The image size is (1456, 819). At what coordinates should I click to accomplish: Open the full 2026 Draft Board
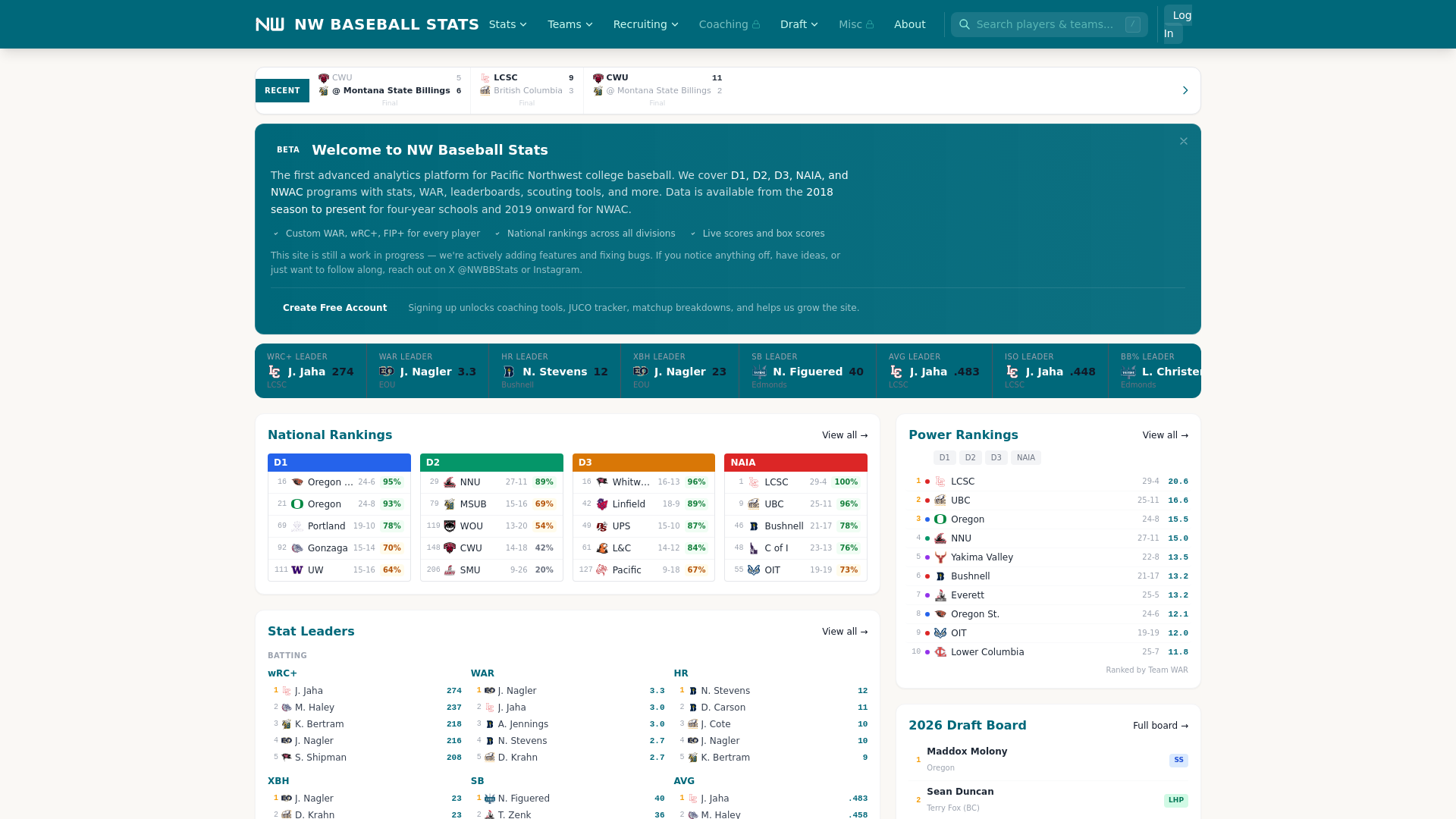(x=1160, y=726)
